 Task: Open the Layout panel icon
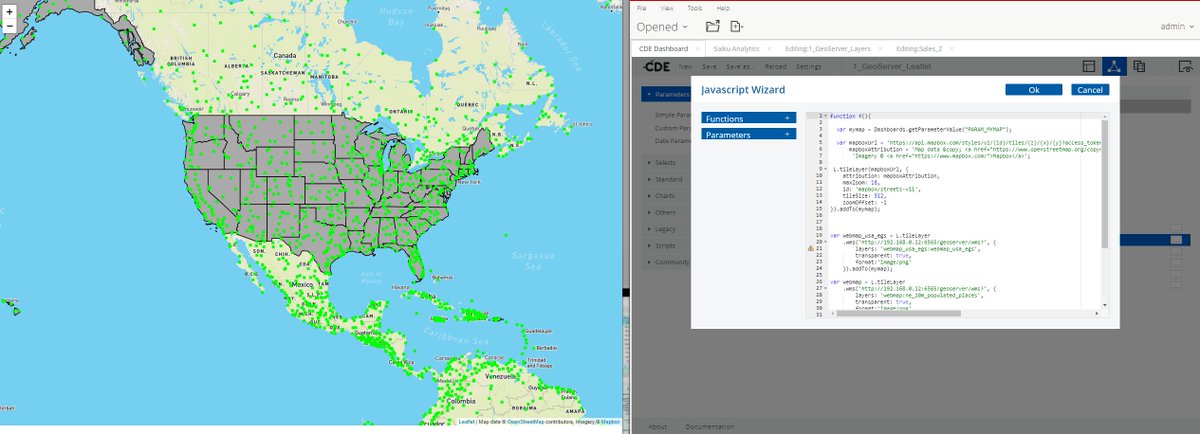pos(1089,66)
